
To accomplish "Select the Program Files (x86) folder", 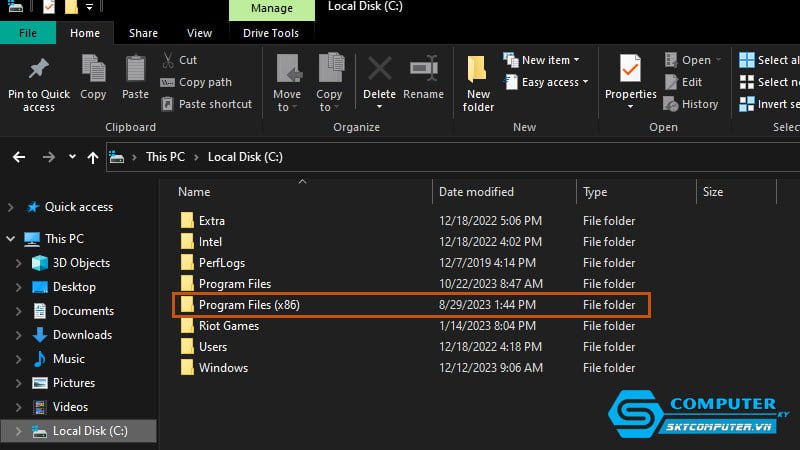I will tap(249, 304).
